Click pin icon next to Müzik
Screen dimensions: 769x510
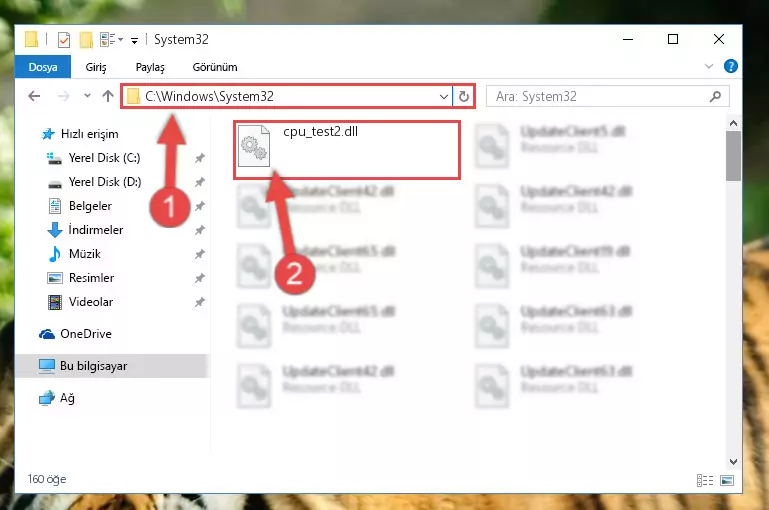pyautogui.click(x=200, y=254)
